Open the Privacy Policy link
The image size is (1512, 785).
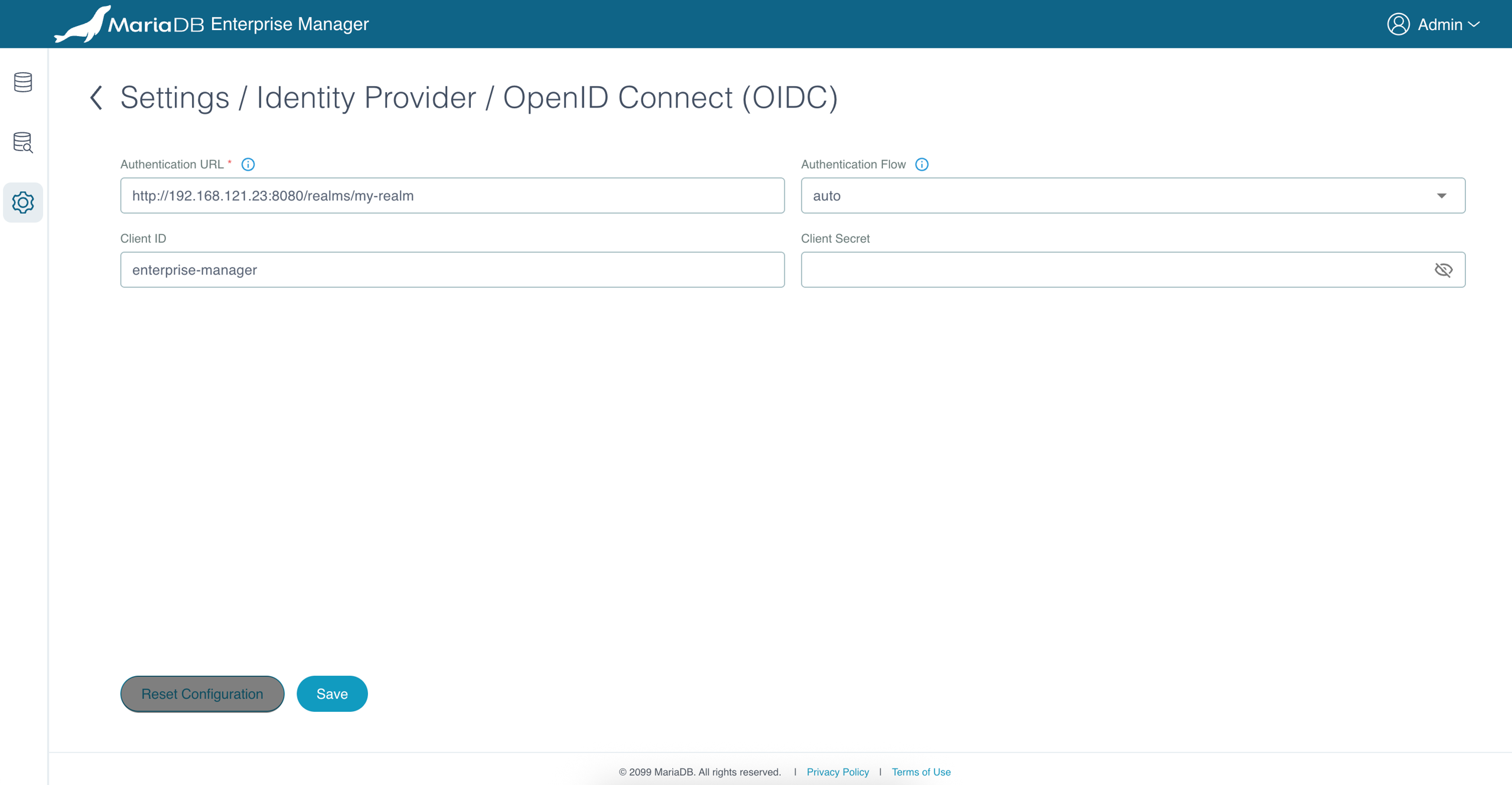(x=838, y=772)
